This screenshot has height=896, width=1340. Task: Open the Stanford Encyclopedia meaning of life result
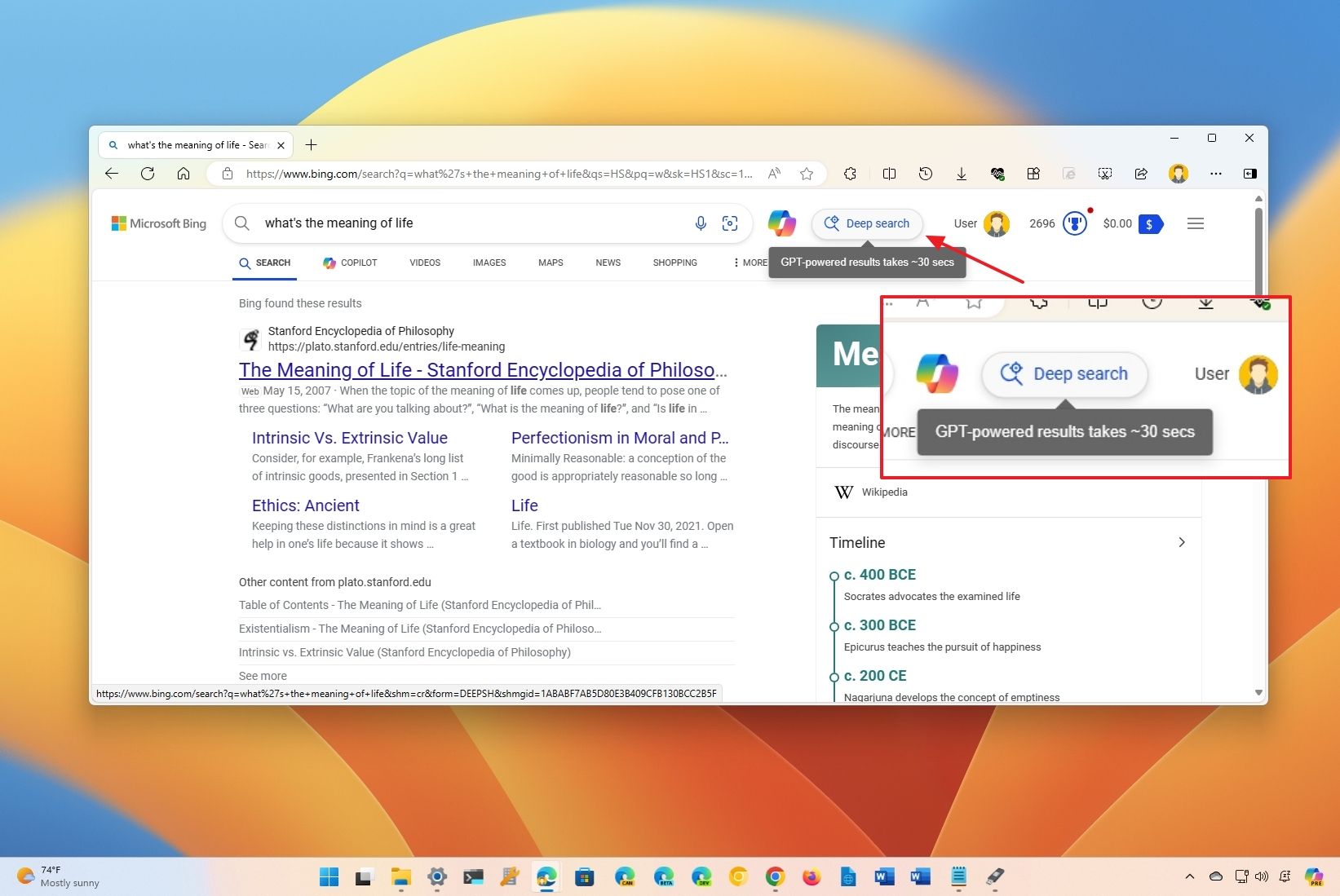pyautogui.click(x=481, y=369)
